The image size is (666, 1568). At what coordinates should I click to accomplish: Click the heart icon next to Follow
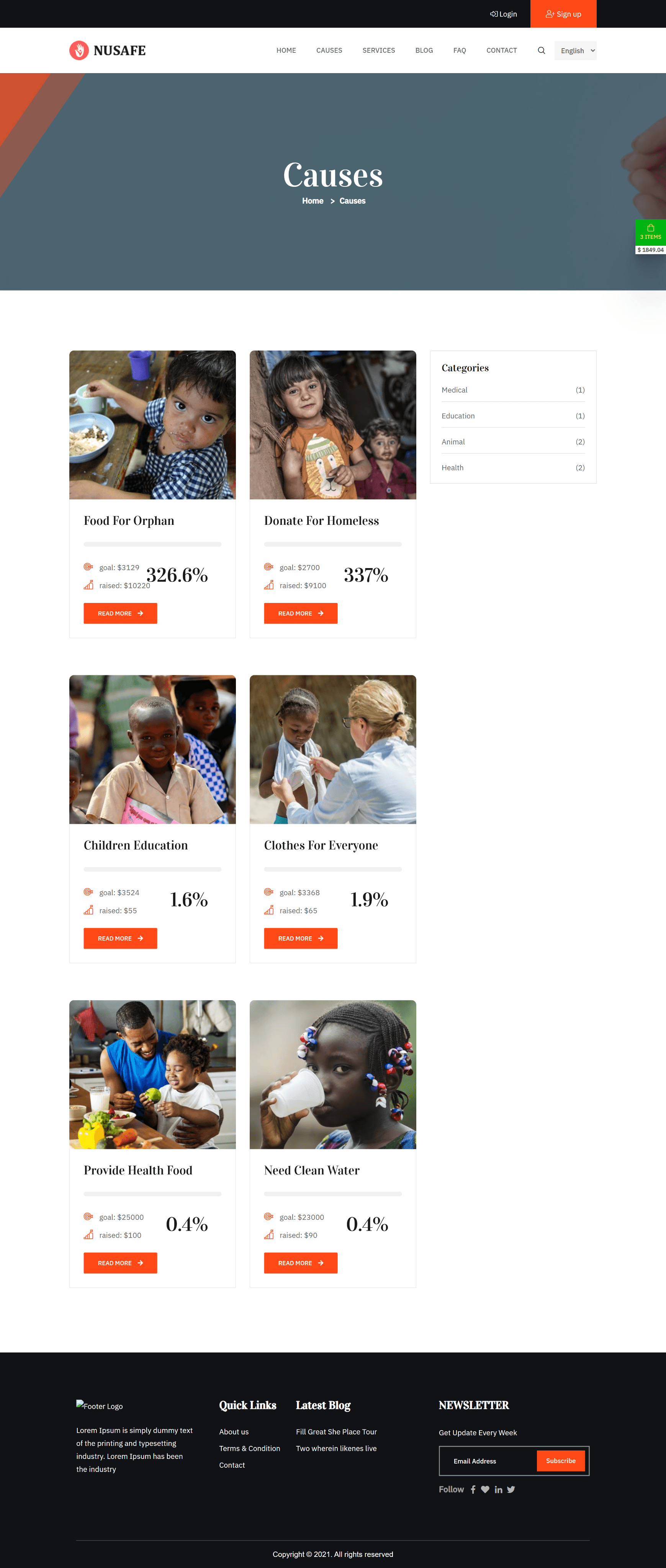[x=485, y=1490]
